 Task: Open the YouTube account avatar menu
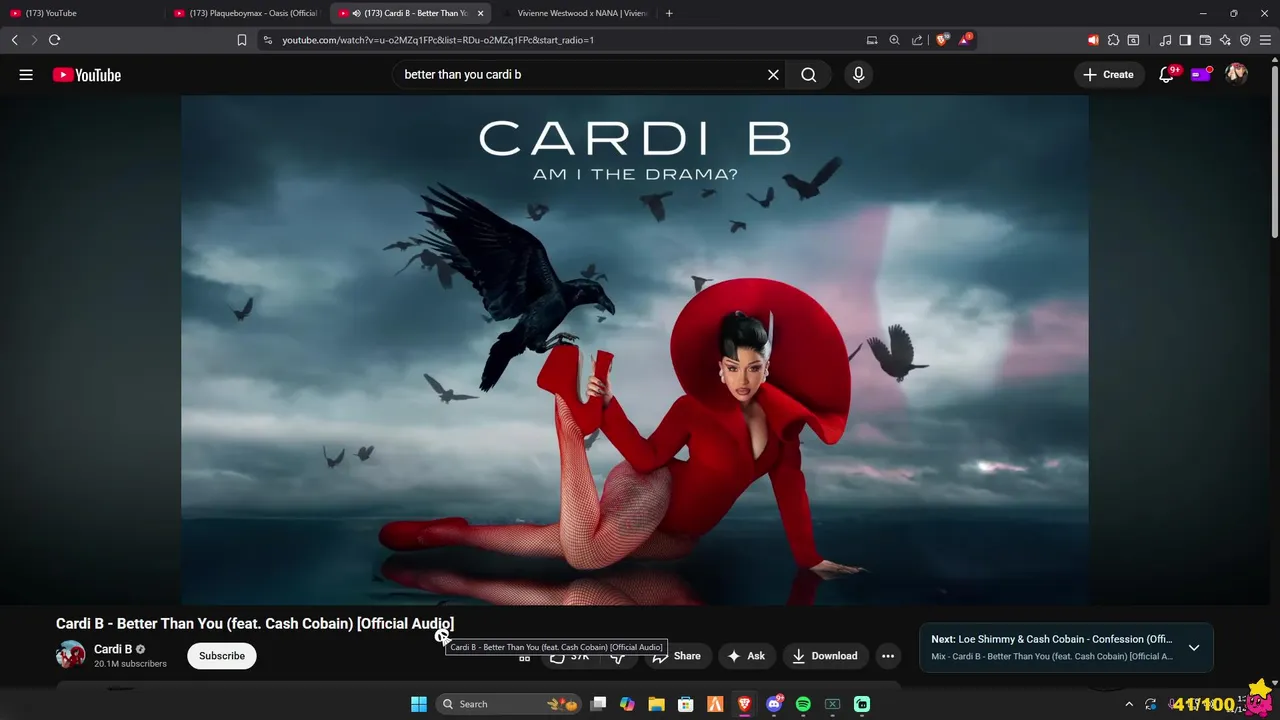coord(1237,75)
